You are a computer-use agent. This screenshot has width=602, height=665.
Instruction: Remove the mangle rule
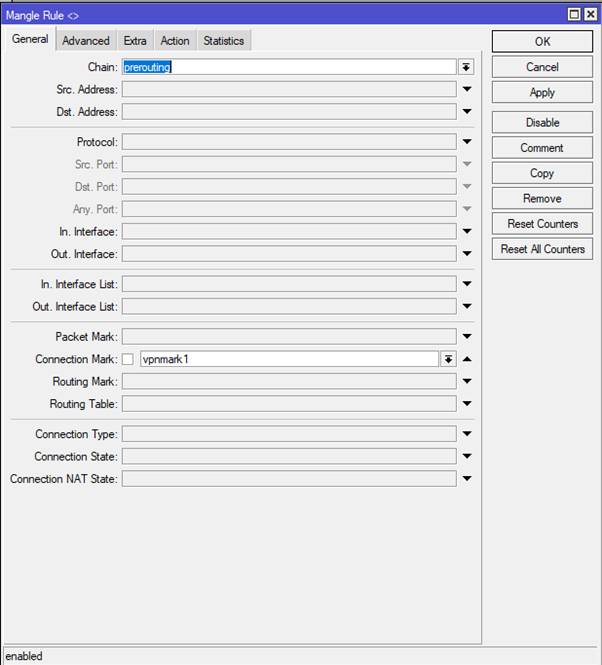point(542,198)
